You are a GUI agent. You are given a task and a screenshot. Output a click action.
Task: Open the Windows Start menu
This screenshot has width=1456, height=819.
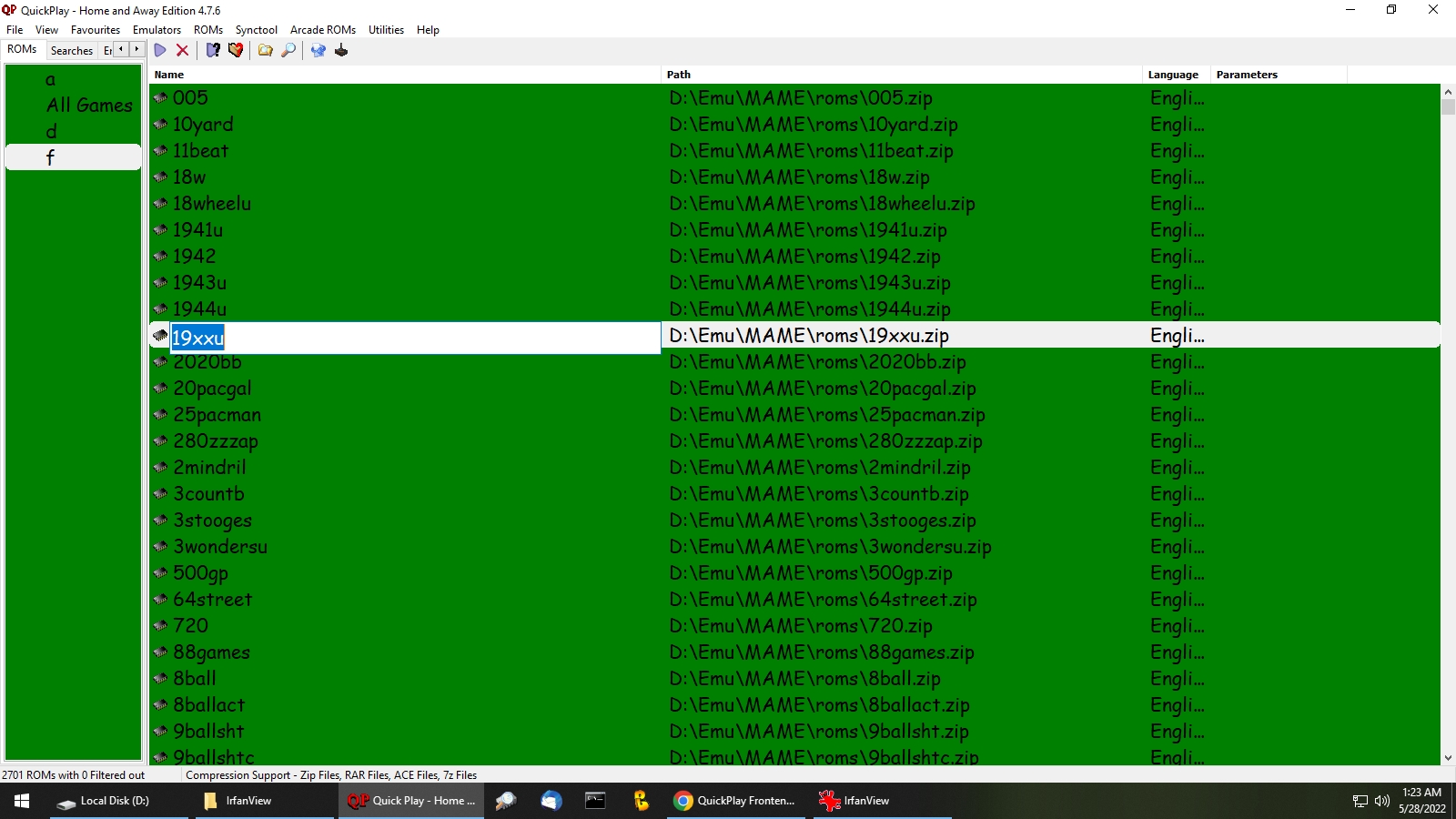point(22,801)
